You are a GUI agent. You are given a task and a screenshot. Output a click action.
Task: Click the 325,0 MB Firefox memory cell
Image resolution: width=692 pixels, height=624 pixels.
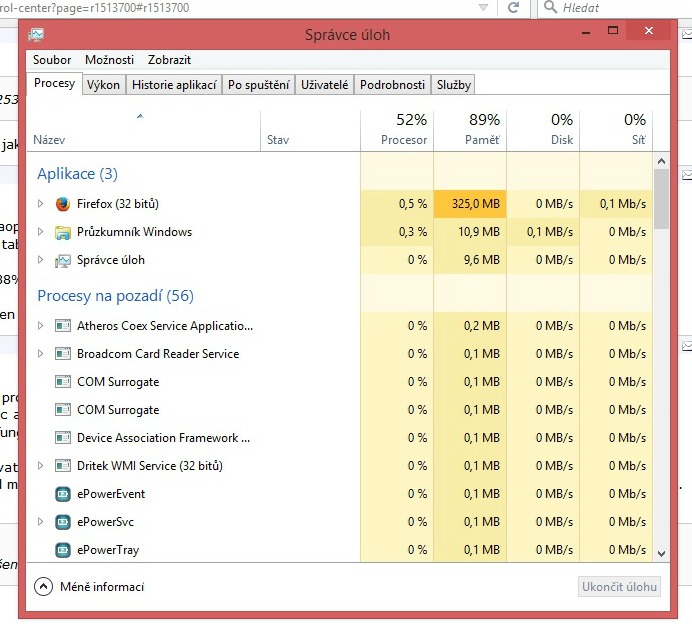coord(470,204)
